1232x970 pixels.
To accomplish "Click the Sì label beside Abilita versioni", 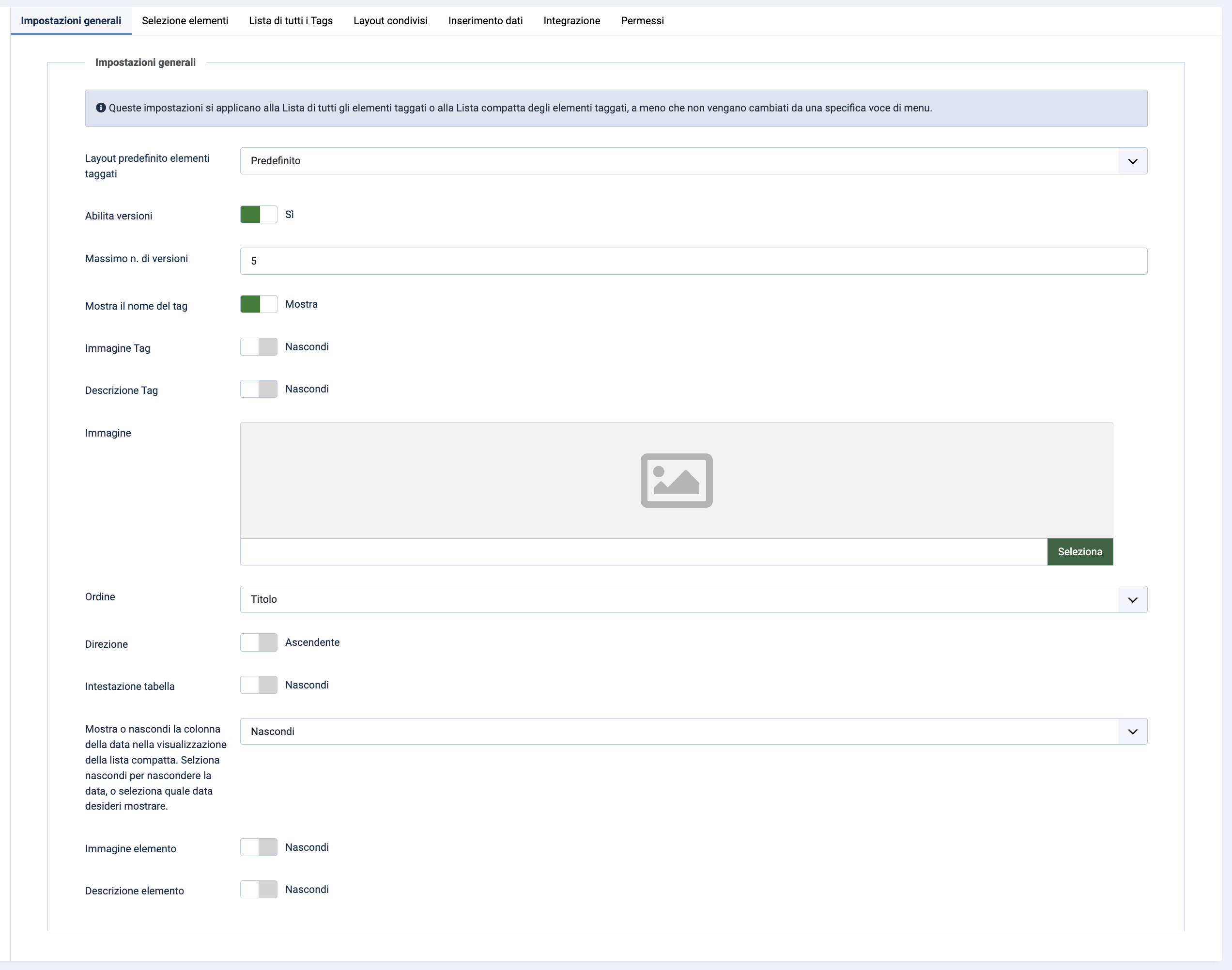I will (x=290, y=215).
